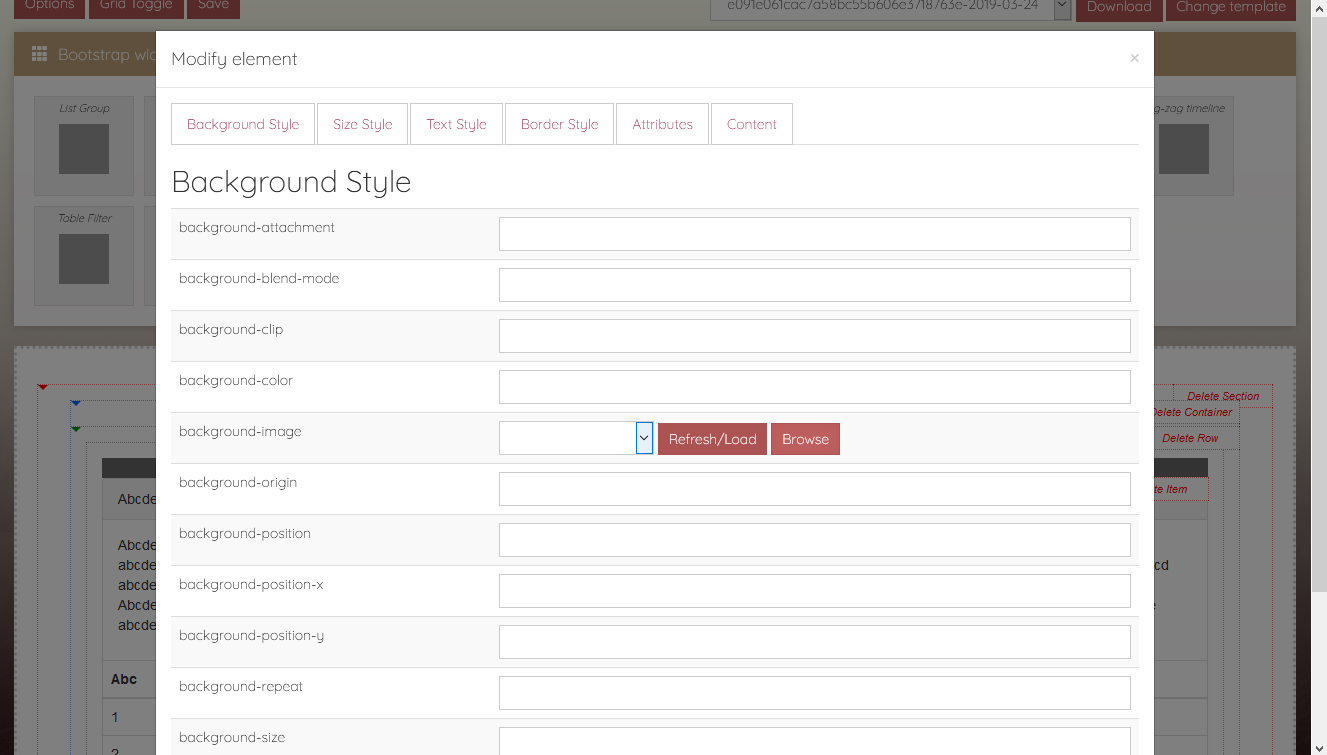Expand the background-image dropdown

point(644,438)
